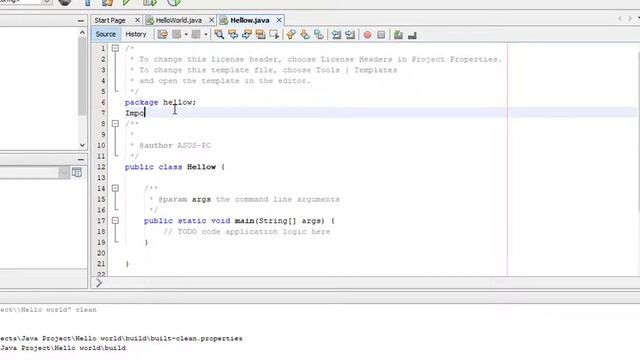The image size is (640, 360).
Task: Jump to Previous Bookmark icon
Action: coord(291,35)
